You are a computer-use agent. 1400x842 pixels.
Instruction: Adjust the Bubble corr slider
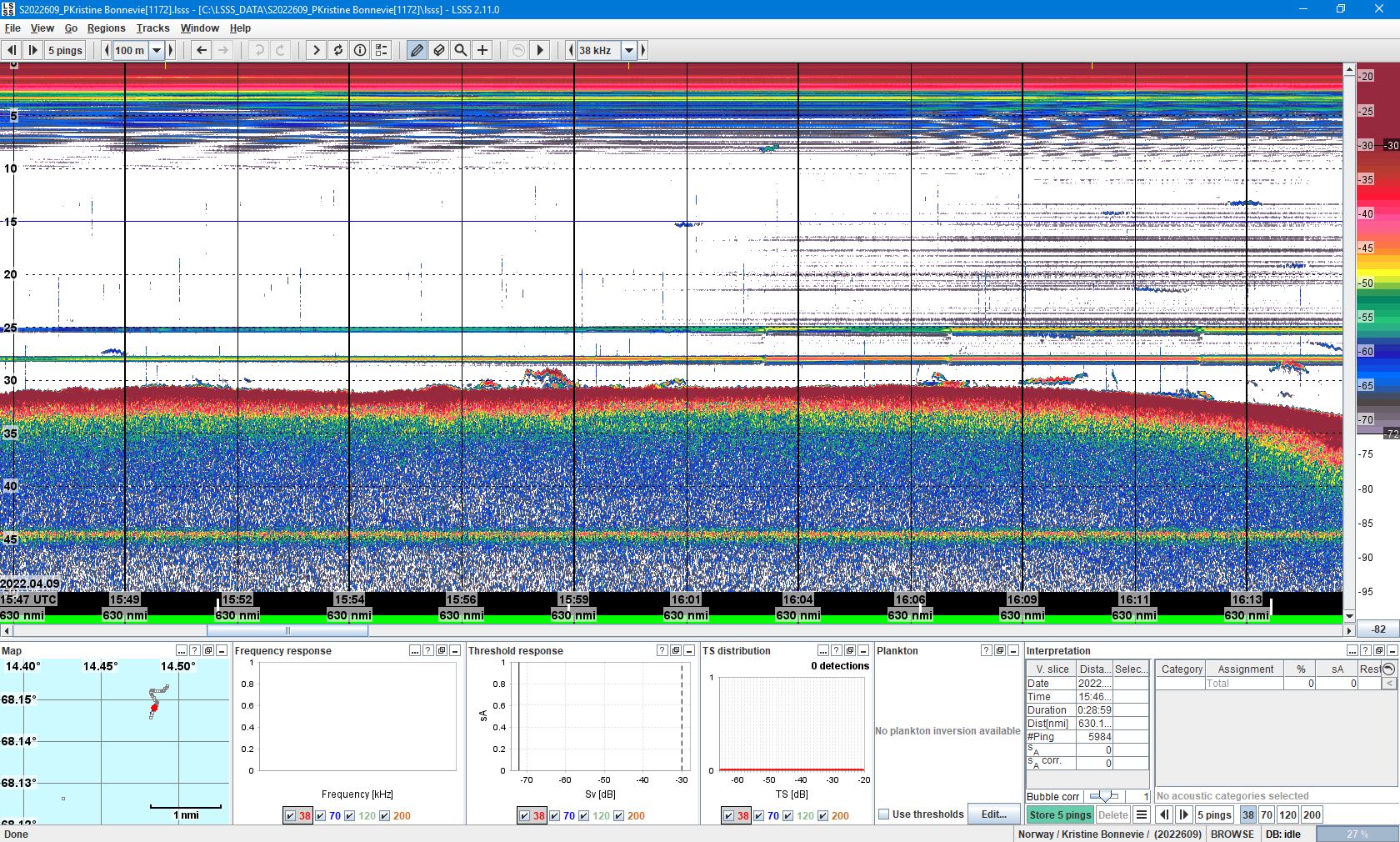pos(1105,796)
